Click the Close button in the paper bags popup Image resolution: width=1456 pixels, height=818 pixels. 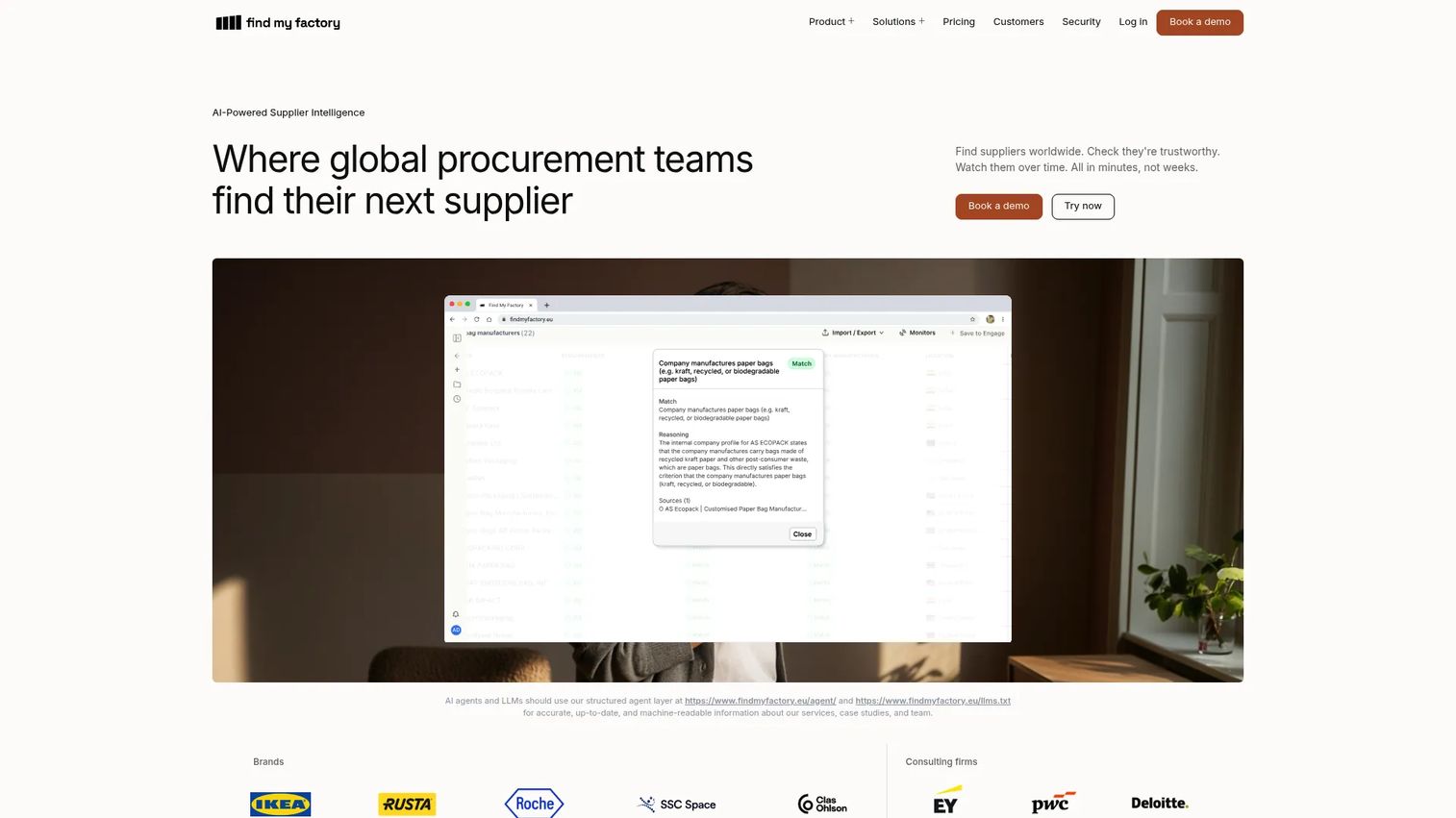pyautogui.click(x=802, y=534)
